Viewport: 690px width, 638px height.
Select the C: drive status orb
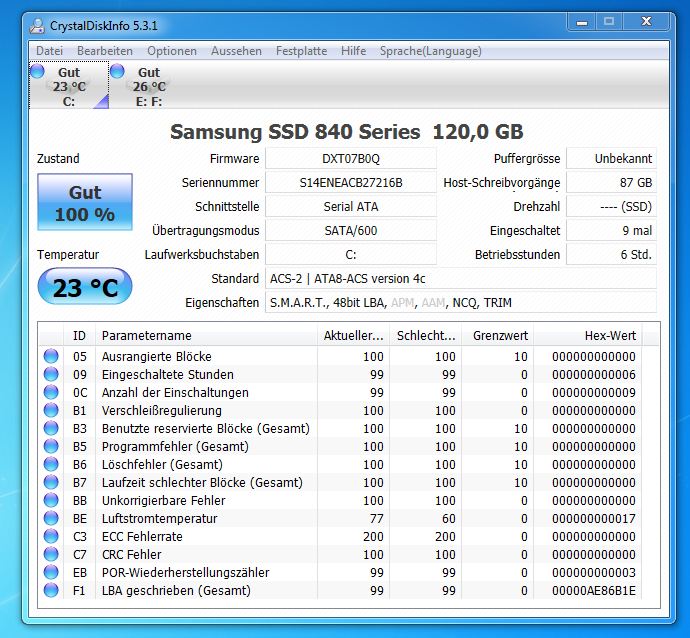[x=37, y=71]
